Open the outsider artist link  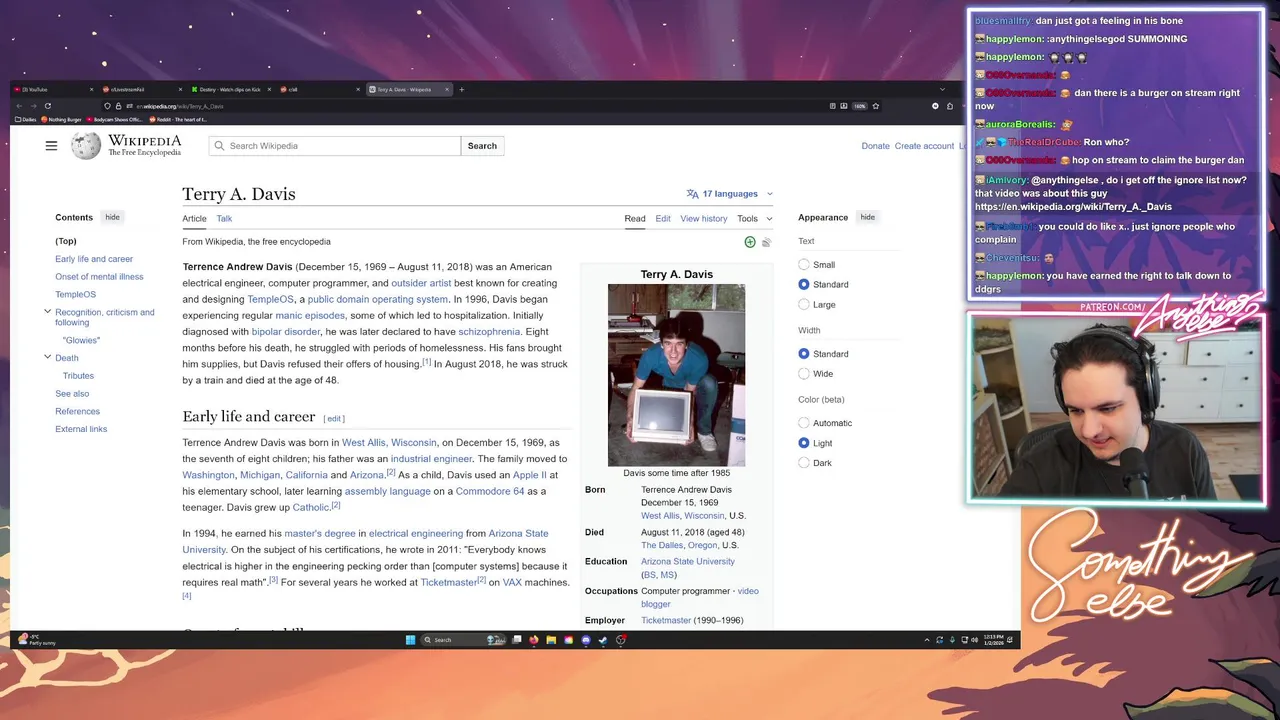(x=421, y=283)
